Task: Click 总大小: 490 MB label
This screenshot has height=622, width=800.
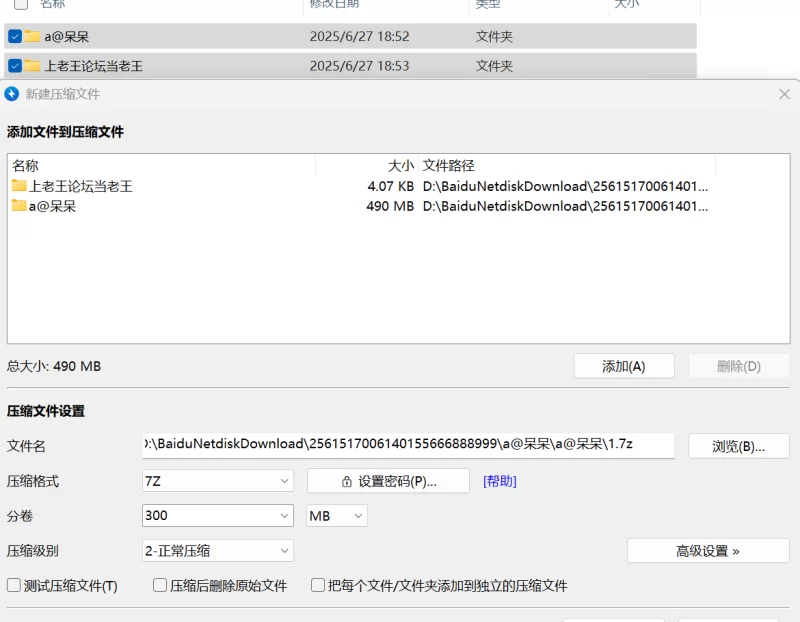Action: (54, 366)
